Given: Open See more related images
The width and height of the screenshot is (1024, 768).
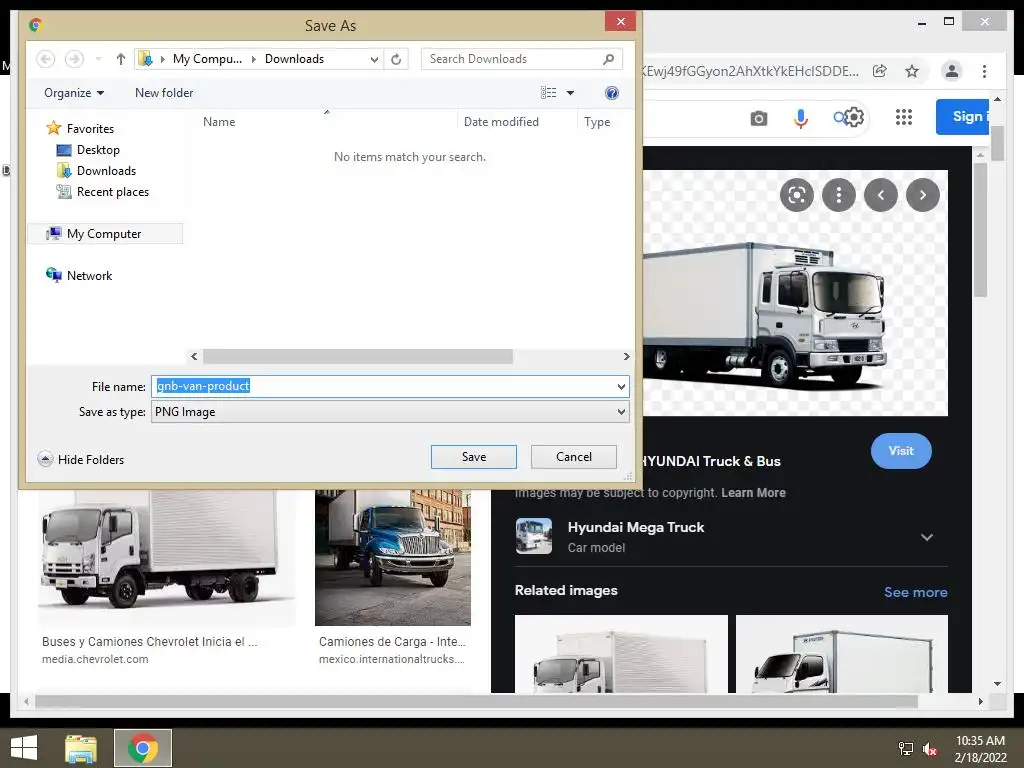Looking at the screenshot, I should pos(916,592).
